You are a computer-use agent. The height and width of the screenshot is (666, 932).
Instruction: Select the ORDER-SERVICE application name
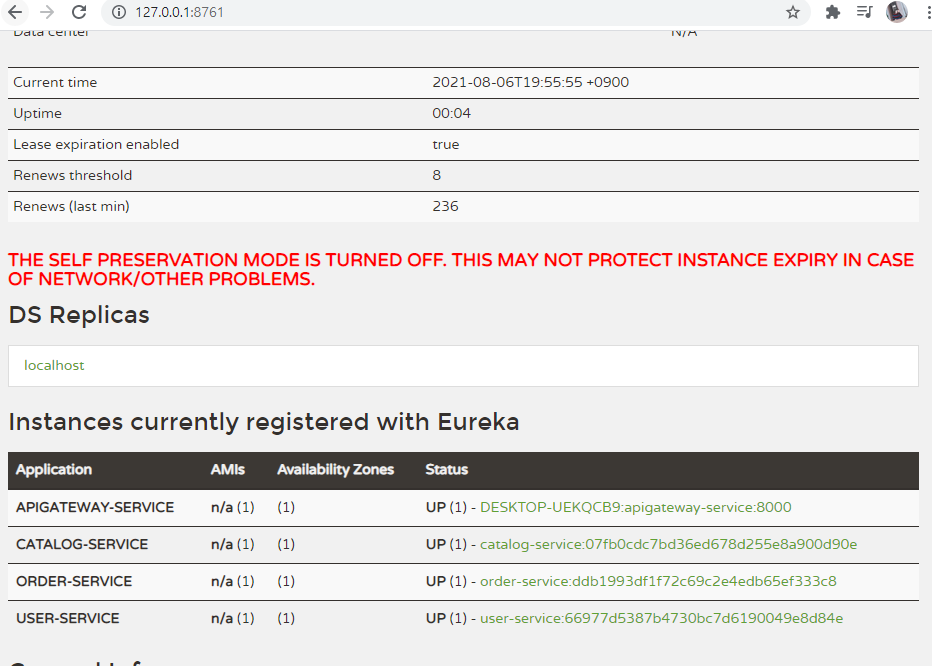tap(74, 581)
